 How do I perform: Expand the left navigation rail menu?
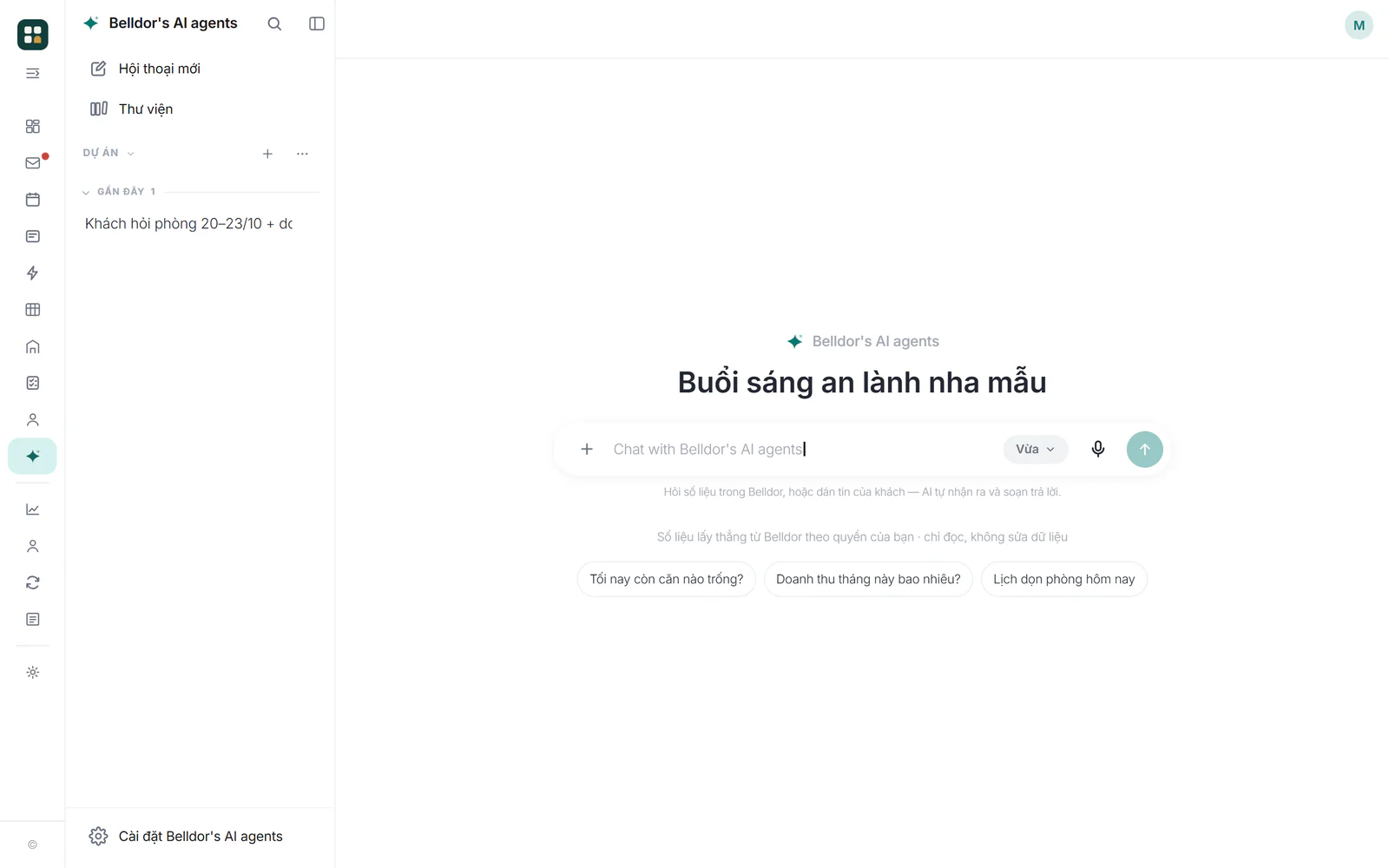click(x=33, y=74)
